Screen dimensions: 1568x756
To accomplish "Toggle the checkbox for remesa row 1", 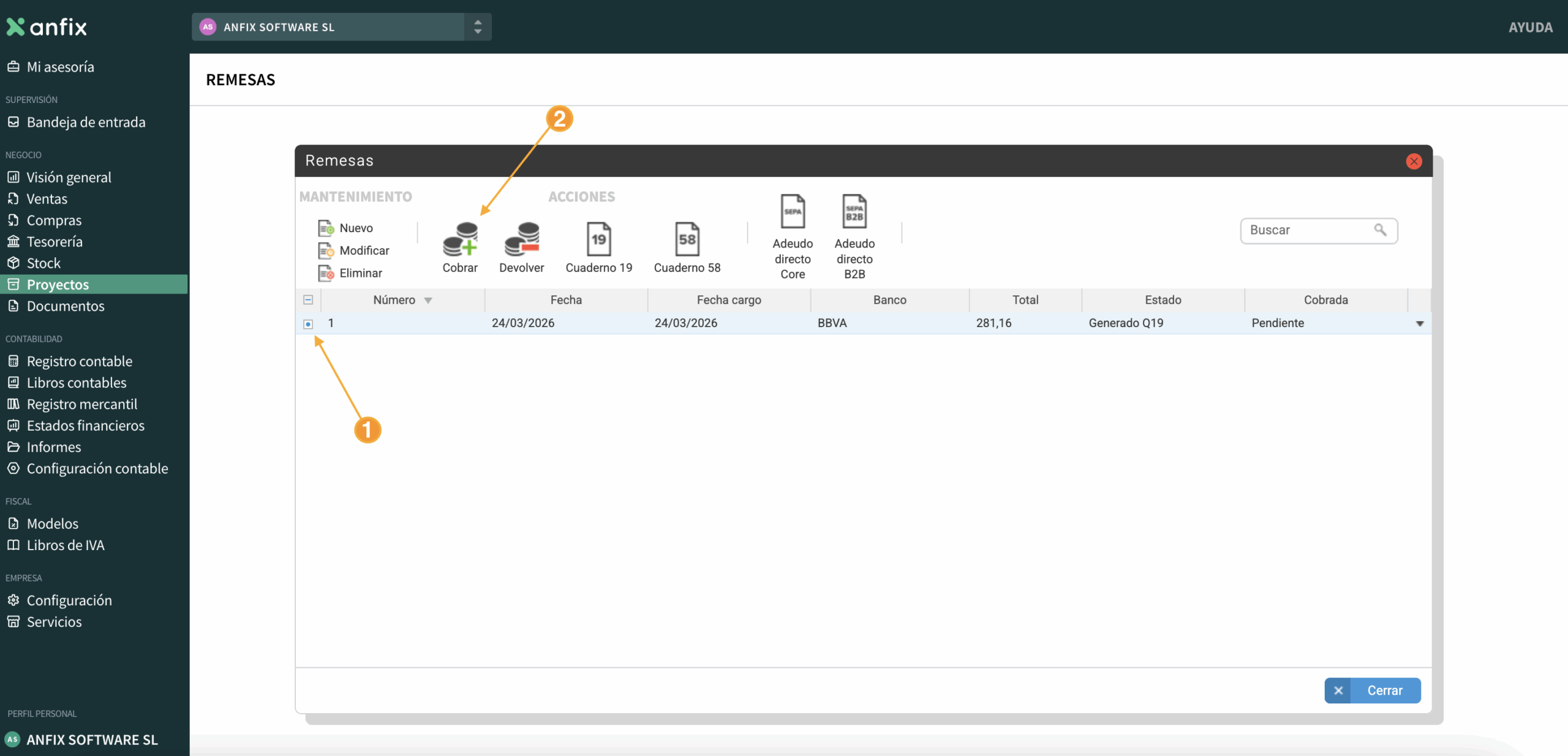I will pyautogui.click(x=308, y=324).
